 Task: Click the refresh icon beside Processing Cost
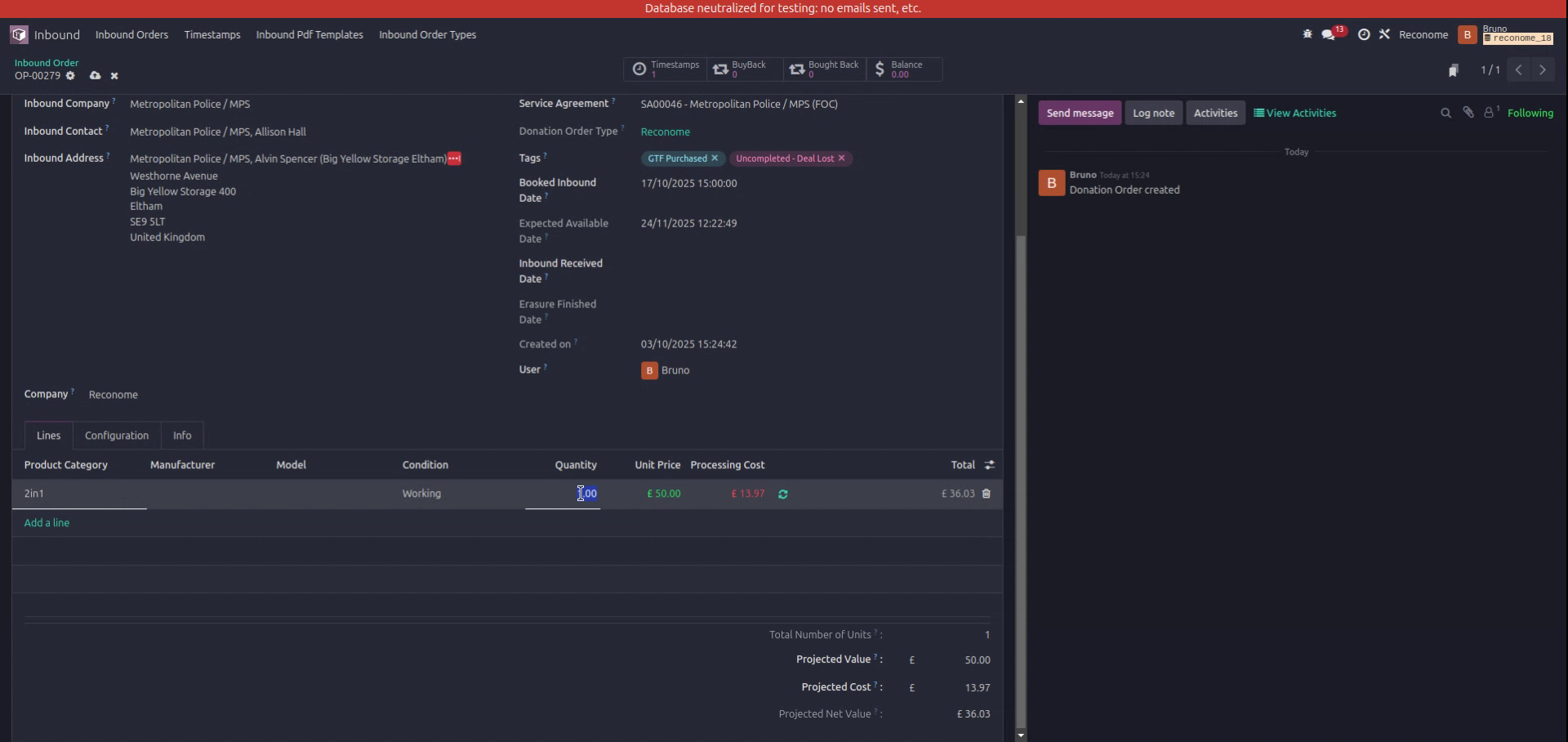point(783,494)
